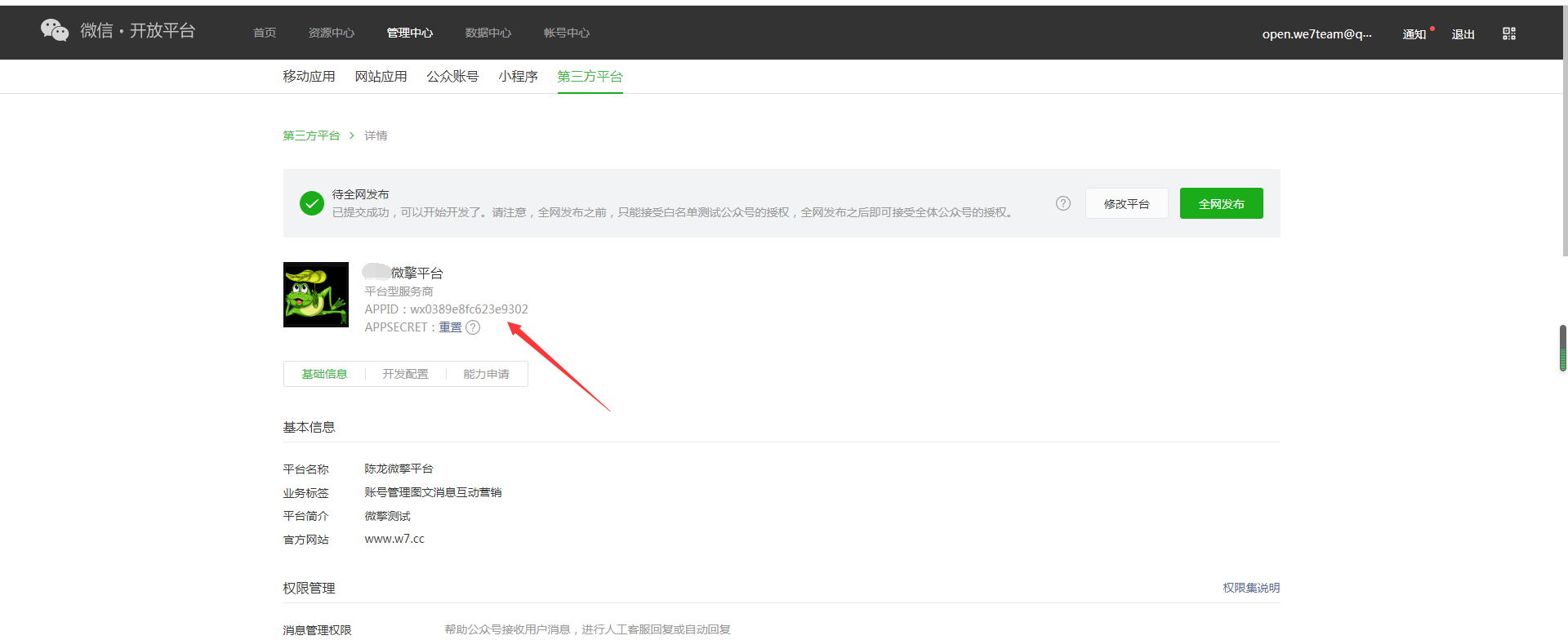Open the 权限集说明 link
The image size is (1568, 640).
[1251, 588]
